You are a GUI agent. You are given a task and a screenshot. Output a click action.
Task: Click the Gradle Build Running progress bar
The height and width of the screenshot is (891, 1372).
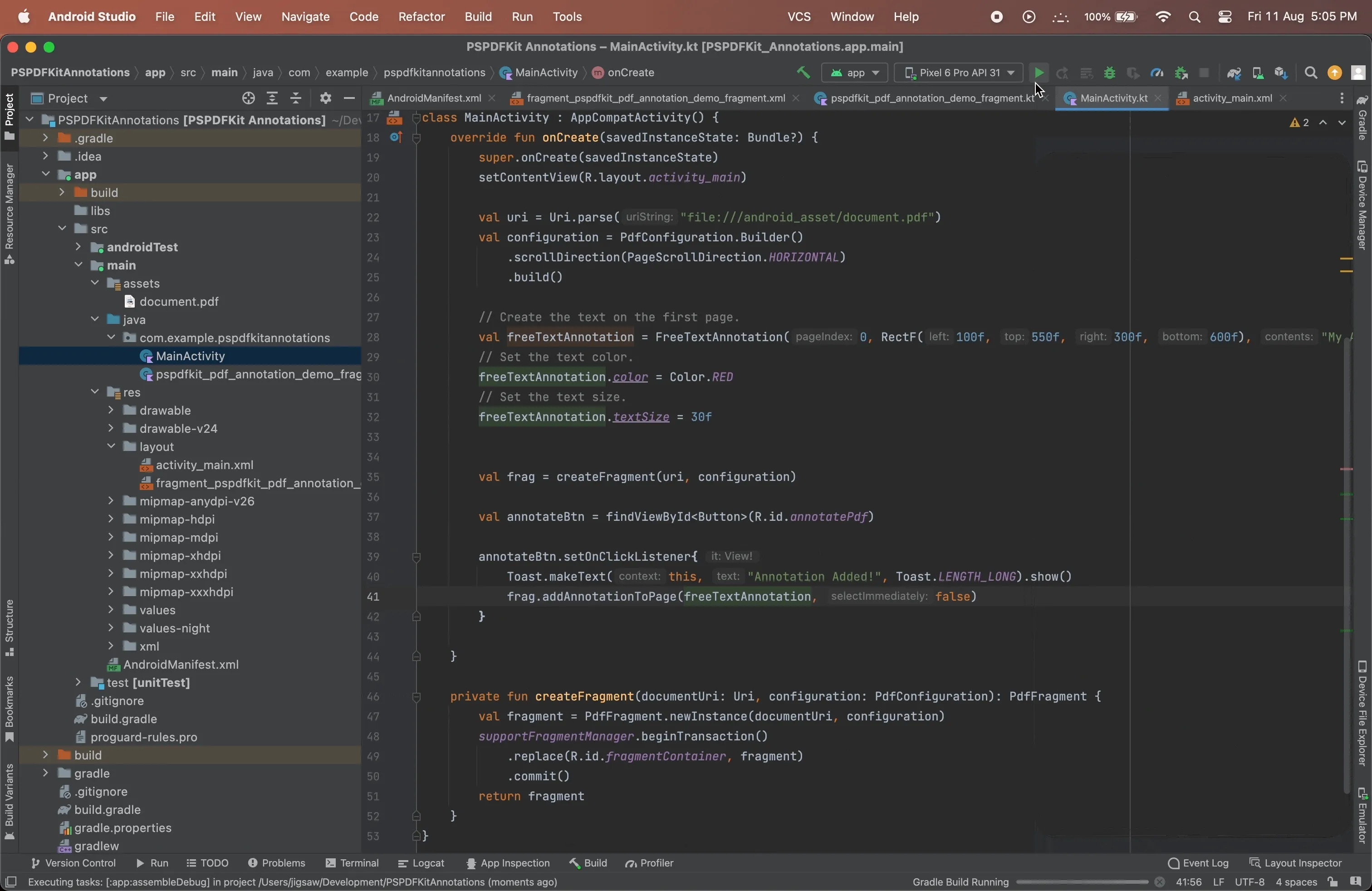(x=1082, y=882)
